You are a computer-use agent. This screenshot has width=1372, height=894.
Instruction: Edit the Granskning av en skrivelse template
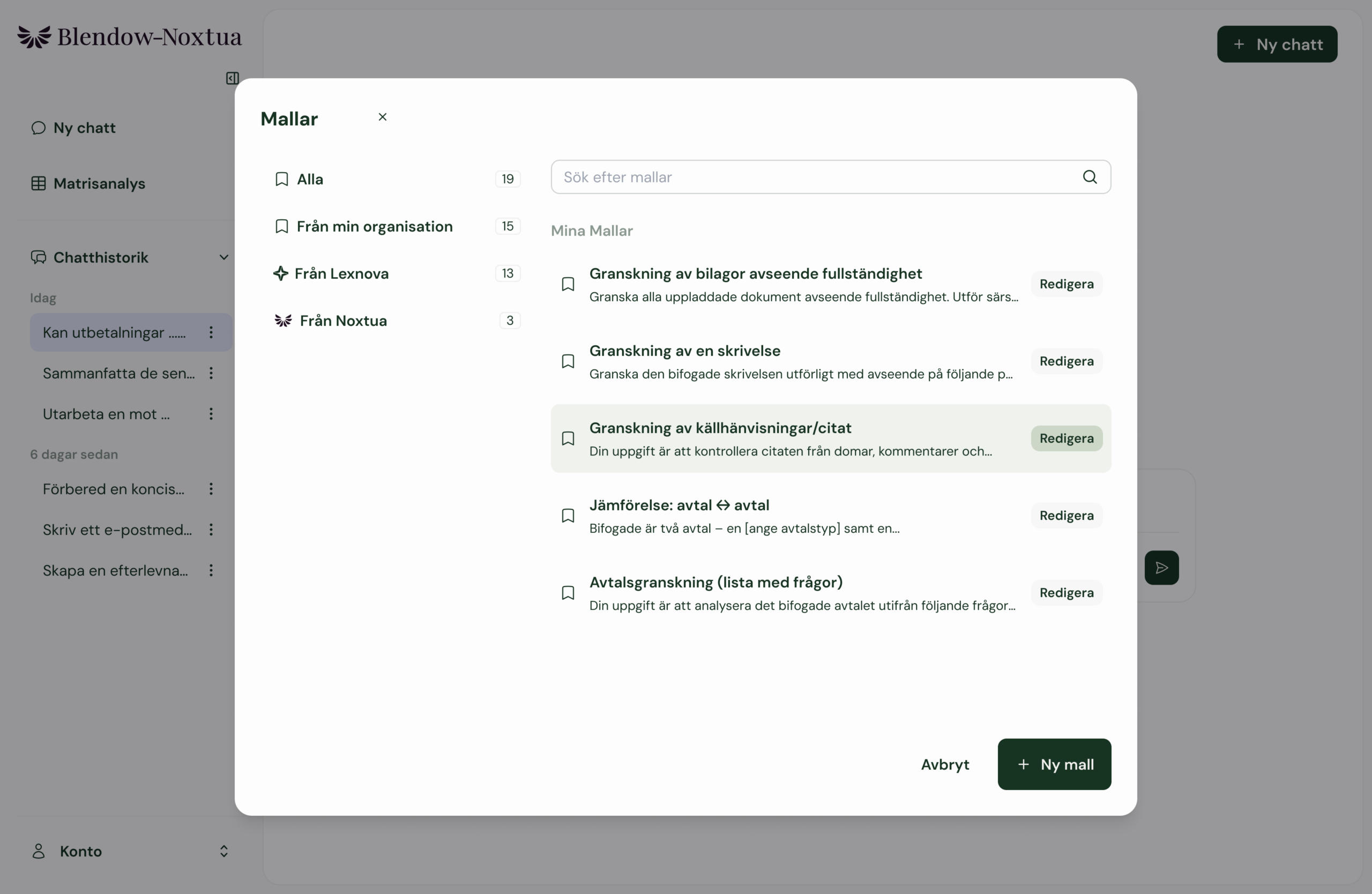pyautogui.click(x=1067, y=361)
